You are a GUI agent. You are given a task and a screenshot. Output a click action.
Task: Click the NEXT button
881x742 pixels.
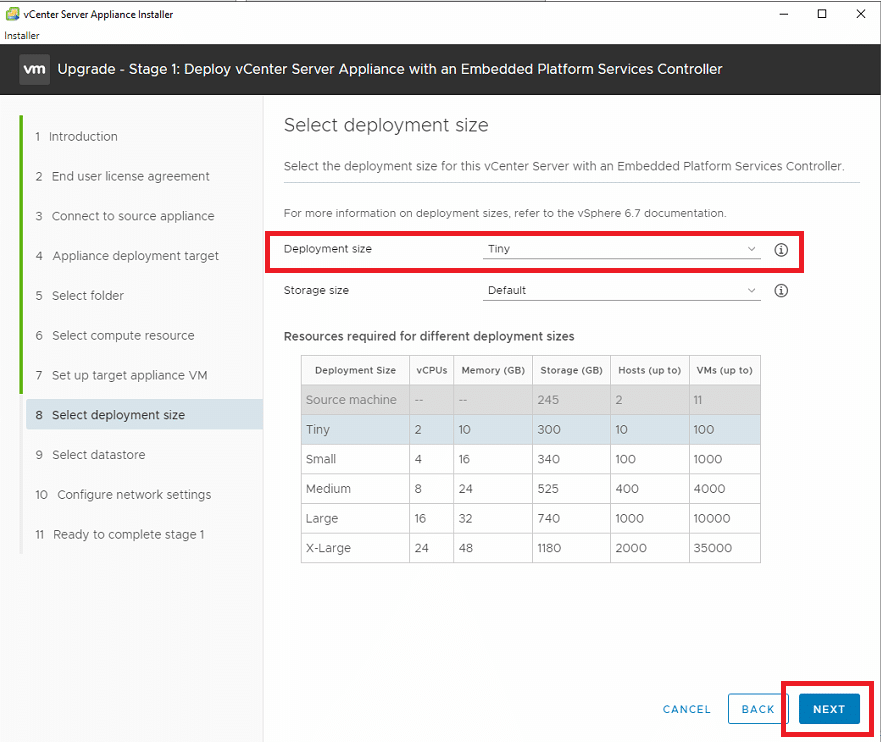pyautogui.click(x=829, y=709)
